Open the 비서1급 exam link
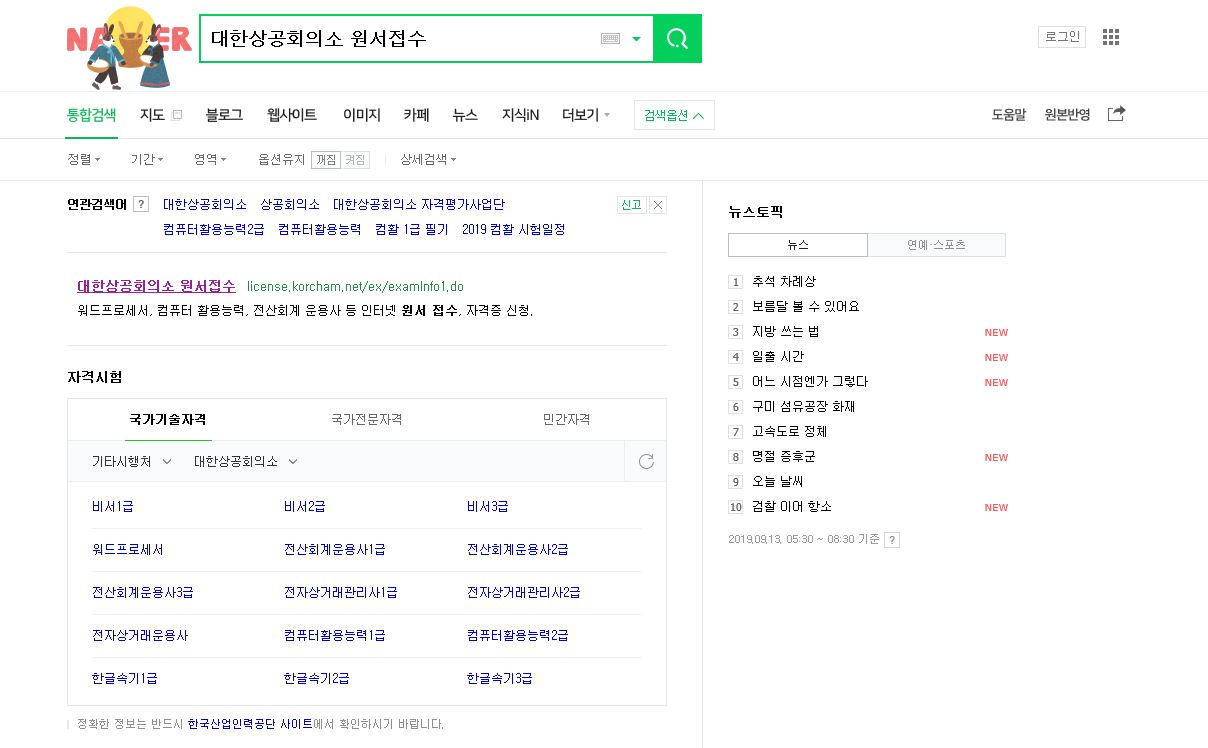 [x=113, y=506]
